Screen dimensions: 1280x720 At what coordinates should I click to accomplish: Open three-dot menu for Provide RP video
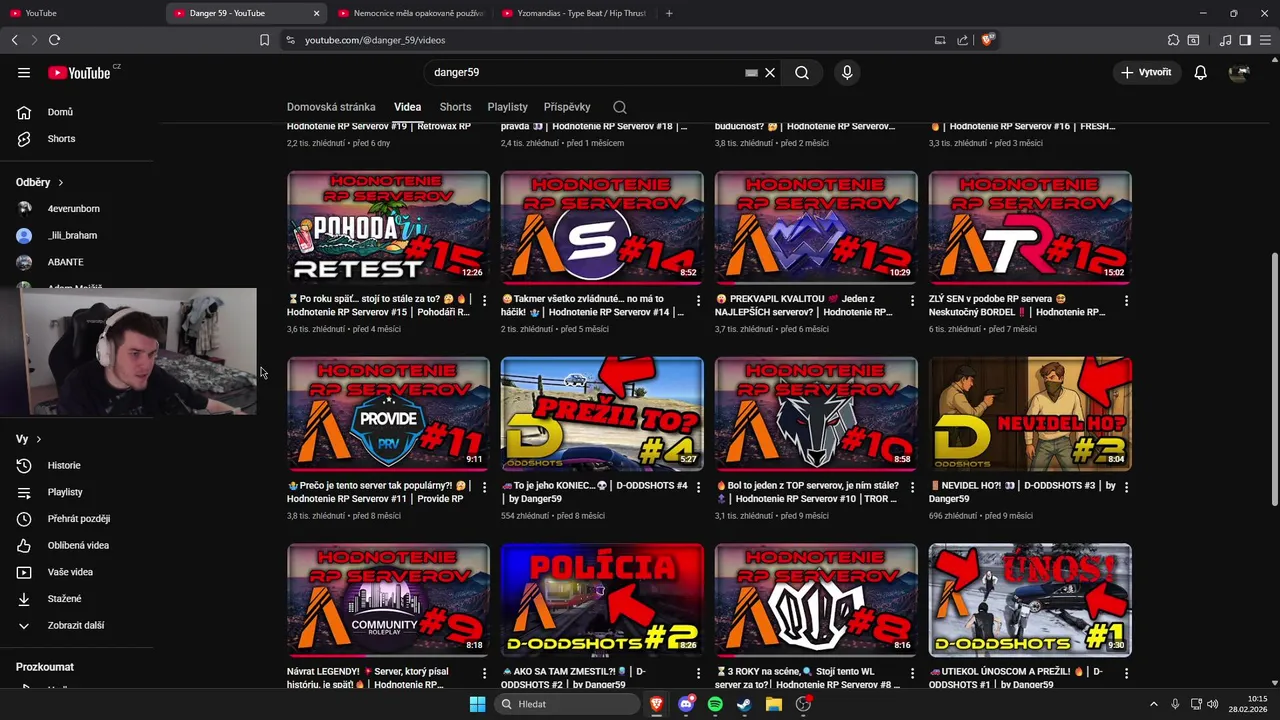pos(485,487)
